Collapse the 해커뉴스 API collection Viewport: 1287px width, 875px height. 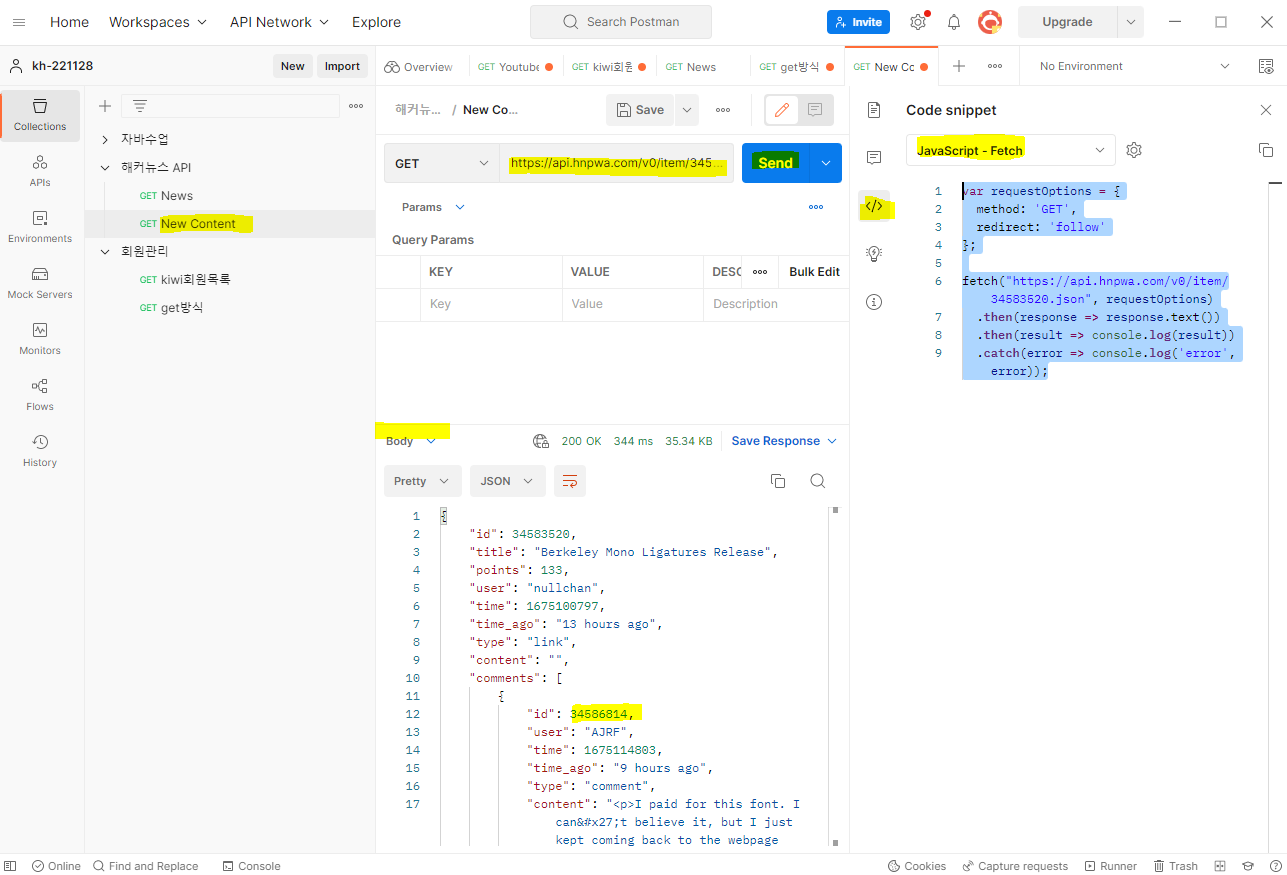tap(105, 167)
